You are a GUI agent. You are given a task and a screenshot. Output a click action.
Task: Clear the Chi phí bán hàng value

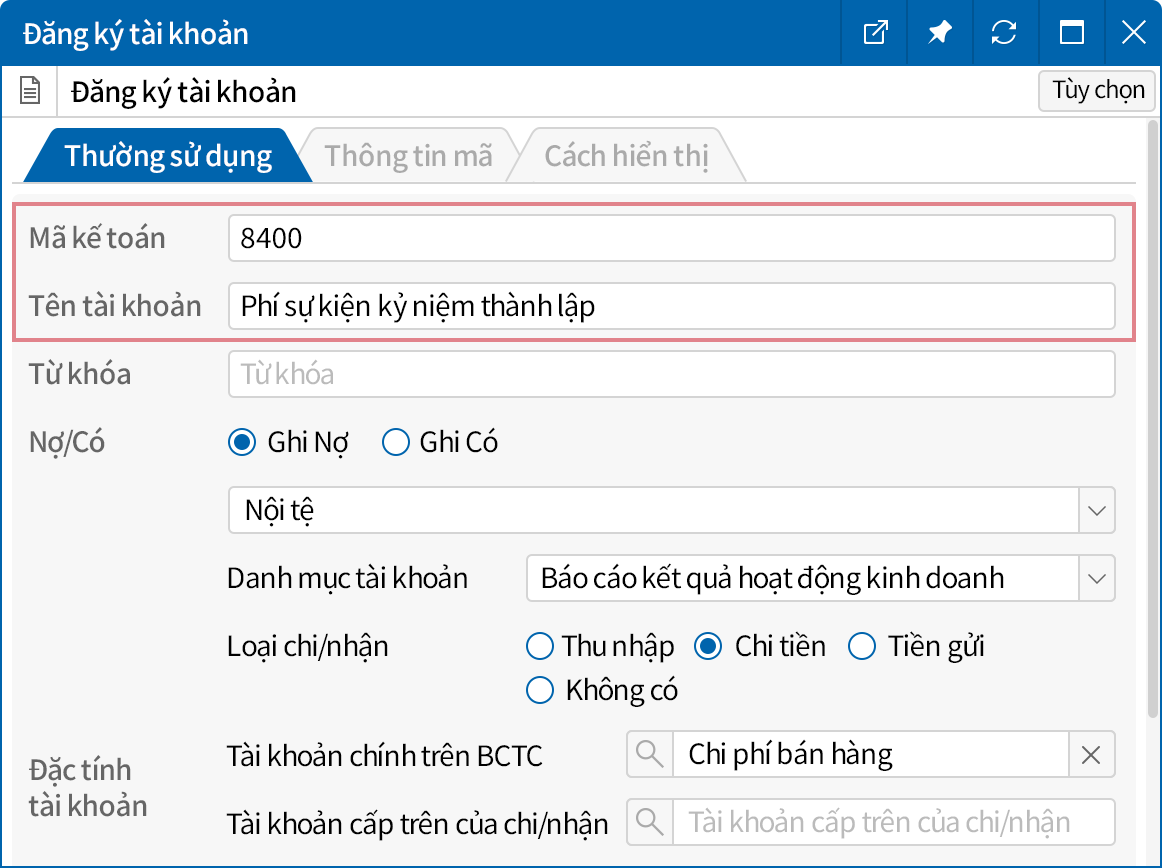[1091, 755]
